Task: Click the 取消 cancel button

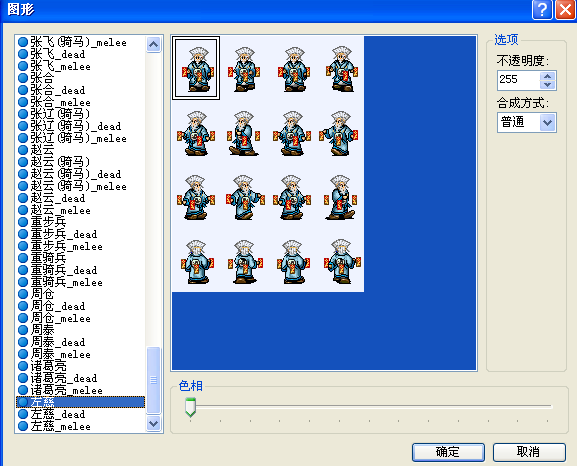Action: click(x=529, y=452)
